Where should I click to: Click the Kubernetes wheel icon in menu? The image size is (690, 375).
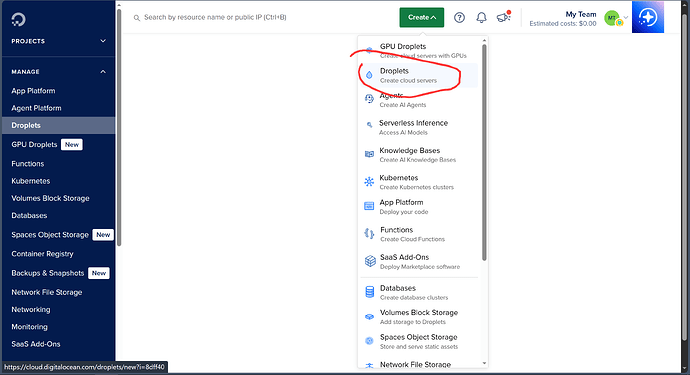369,181
